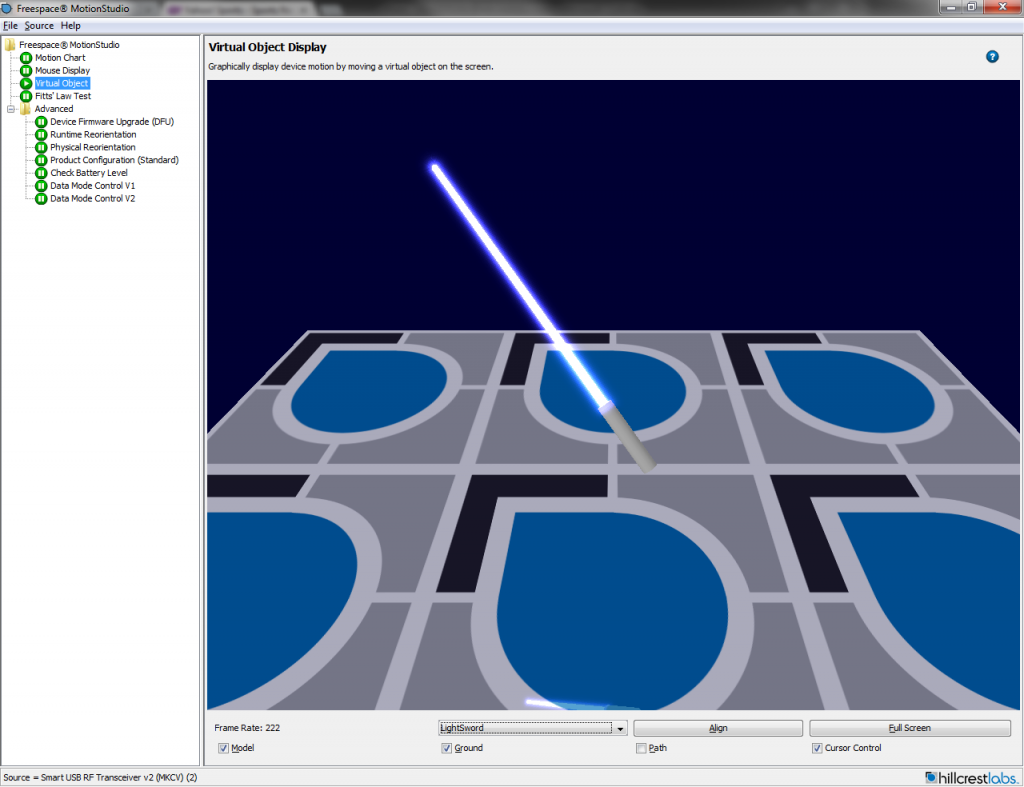Click the Freespace MotionStudio root folder icon
The width and height of the screenshot is (1024, 787).
pyautogui.click(x=10, y=44)
